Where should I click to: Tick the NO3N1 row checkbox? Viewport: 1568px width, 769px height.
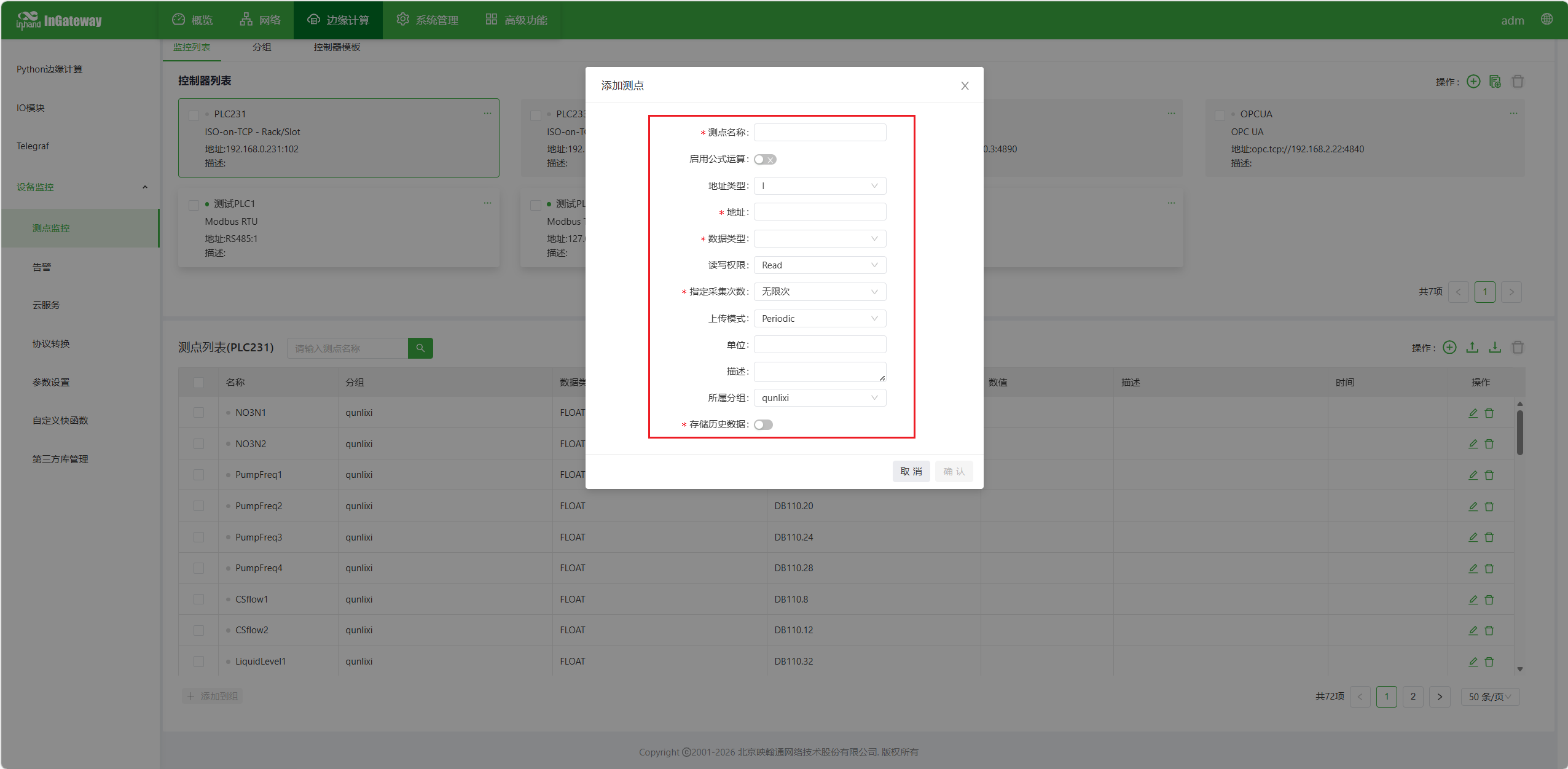(x=198, y=413)
